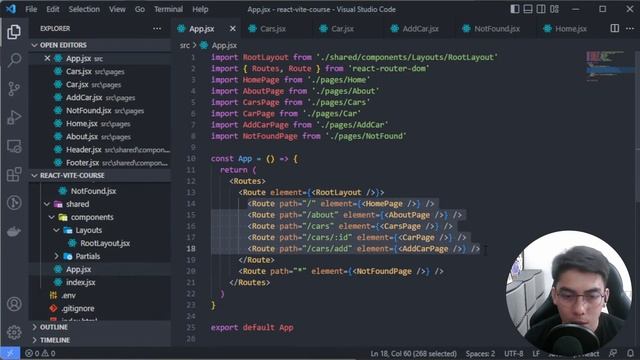This screenshot has width=640, height=360.
Task: Click Ln 18, Col 60 cursor position
Action: point(413,353)
